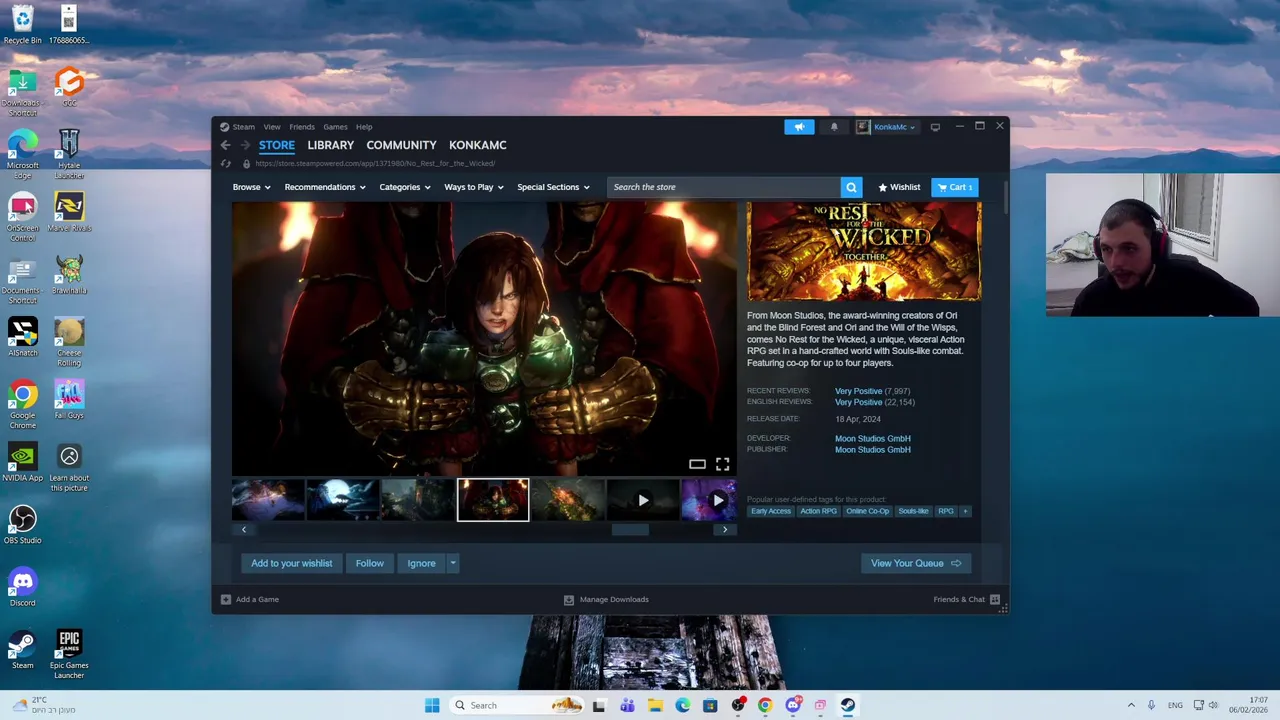Switch to the LIBRARY tab
Viewport: 1280px width, 720px height.
pos(330,145)
